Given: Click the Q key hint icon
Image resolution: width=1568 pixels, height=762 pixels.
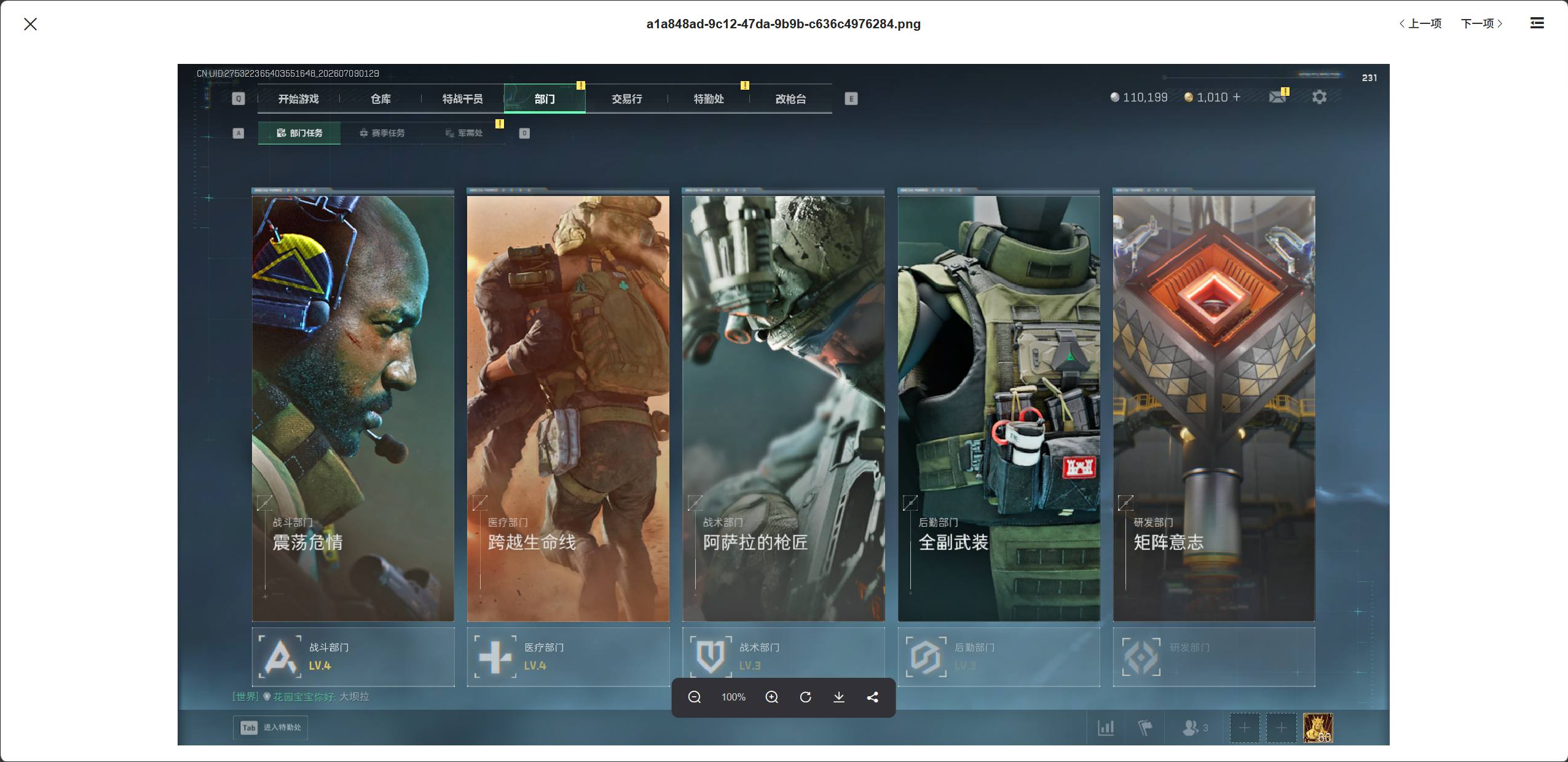Looking at the screenshot, I should tap(238, 99).
